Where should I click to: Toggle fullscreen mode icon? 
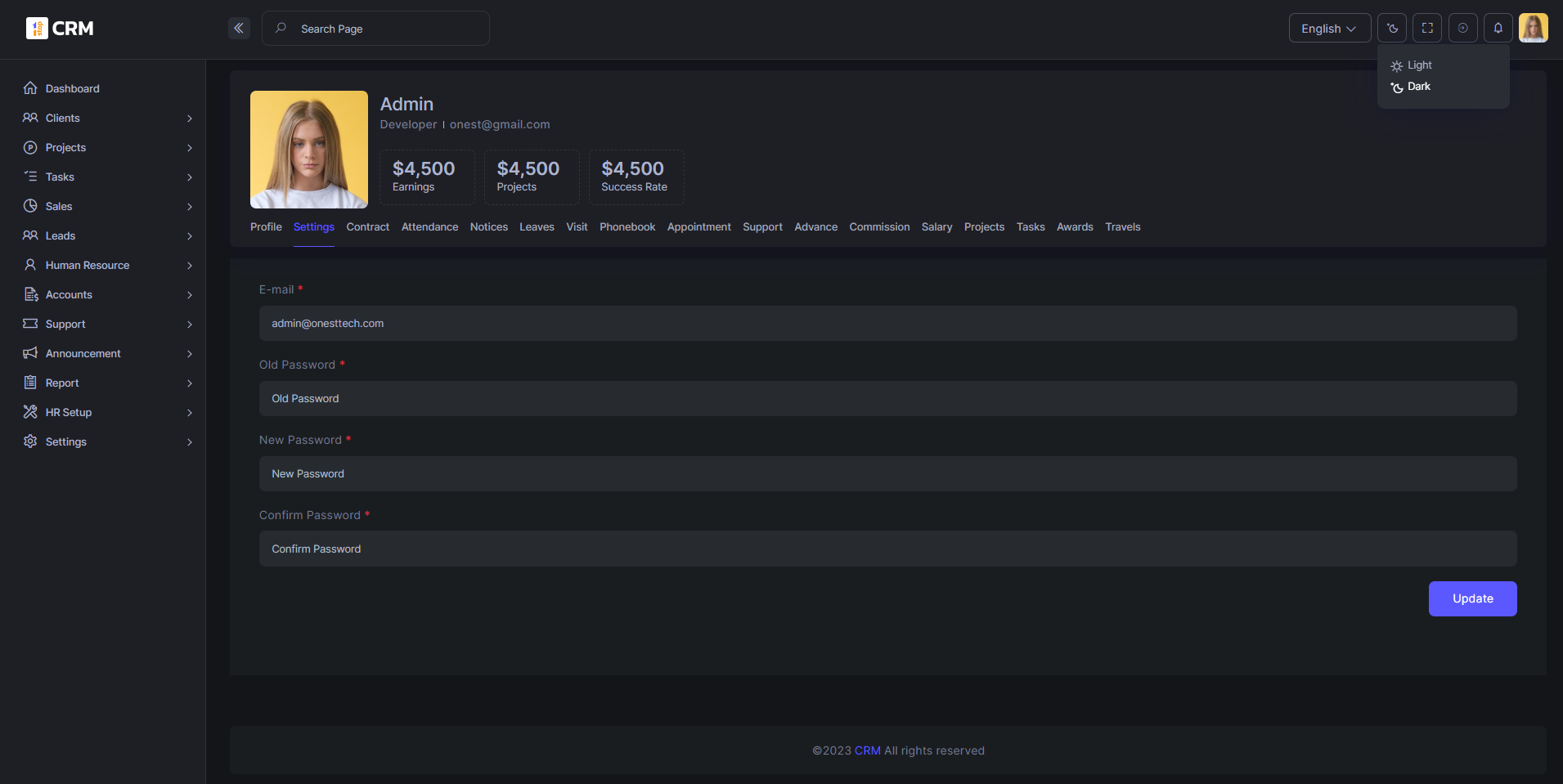[x=1427, y=29]
